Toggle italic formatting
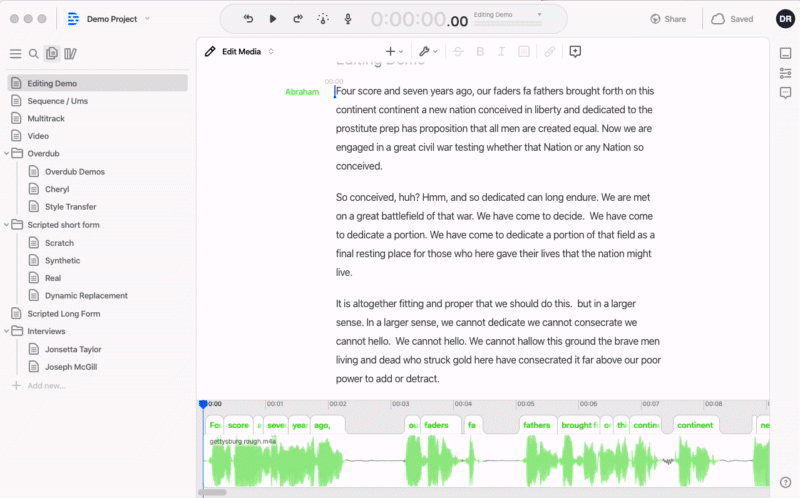Viewport: 800px width, 498px height. 502,52
